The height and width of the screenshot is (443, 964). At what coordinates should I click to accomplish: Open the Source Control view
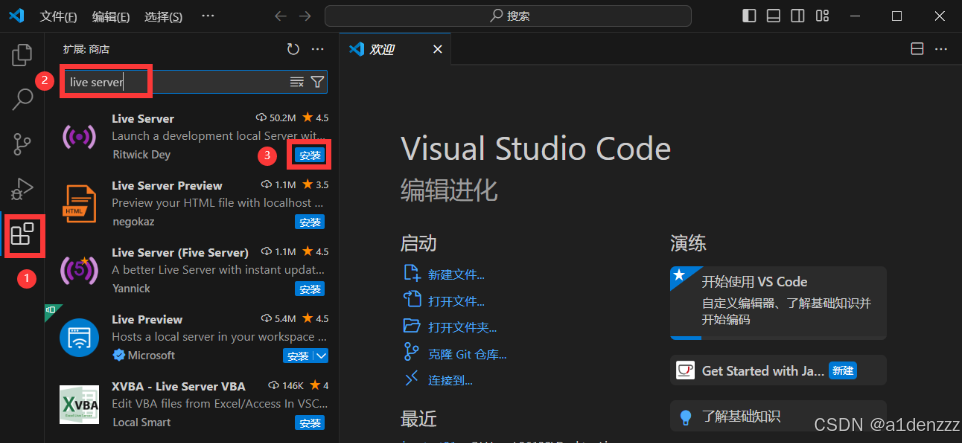coord(22,144)
